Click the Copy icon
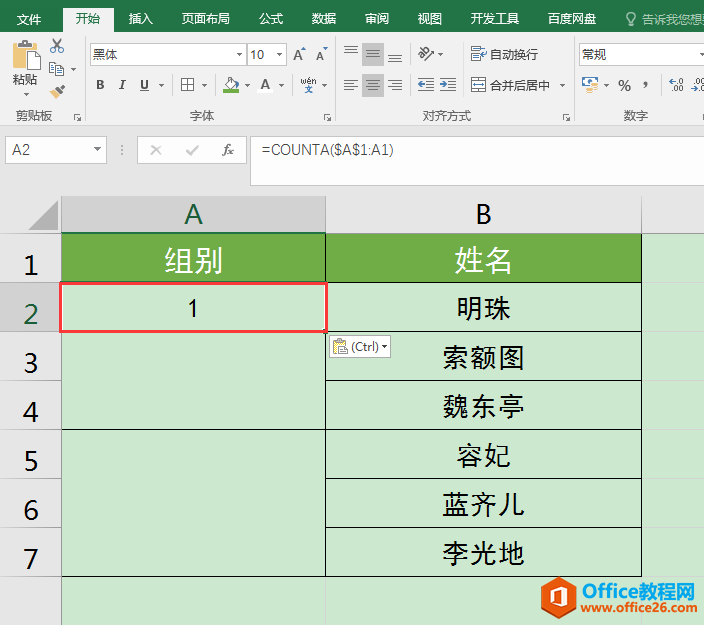The image size is (704, 625). pyautogui.click(x=57, y=69)
